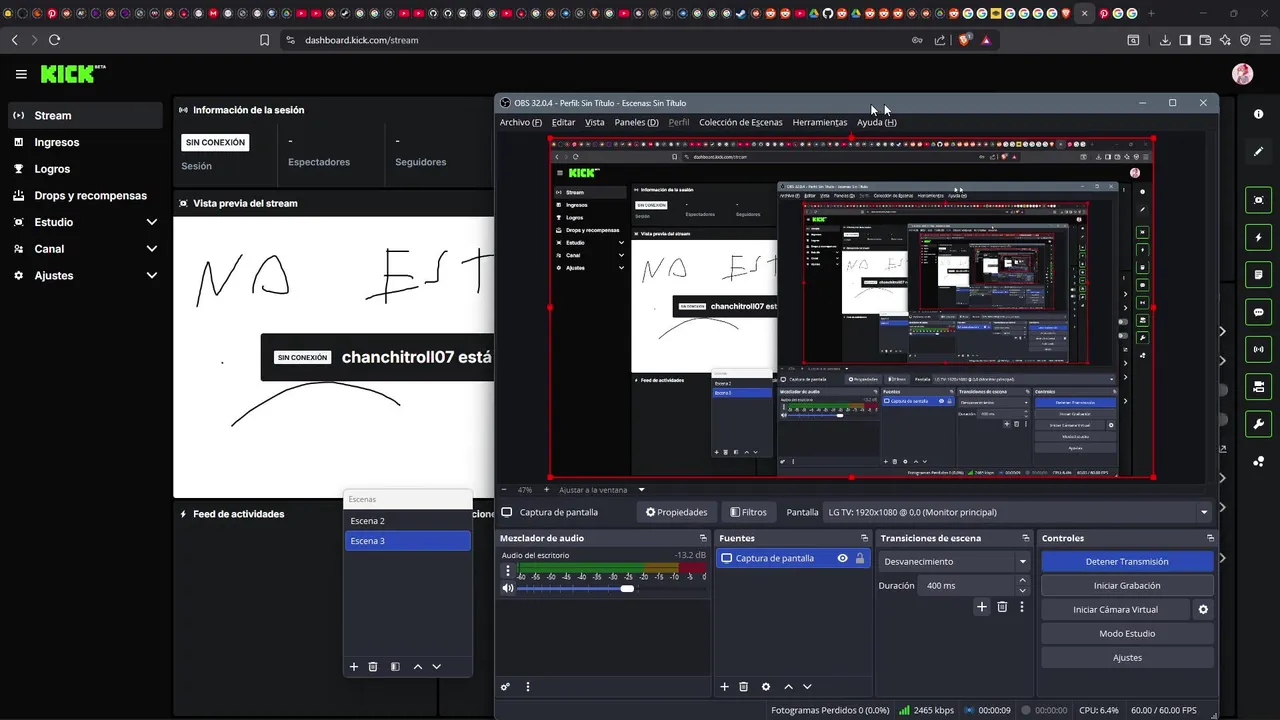The height and width of the screenshot is (720, 1280).
Task: Reload the Kick dashboard page
Action: [54, 40]
